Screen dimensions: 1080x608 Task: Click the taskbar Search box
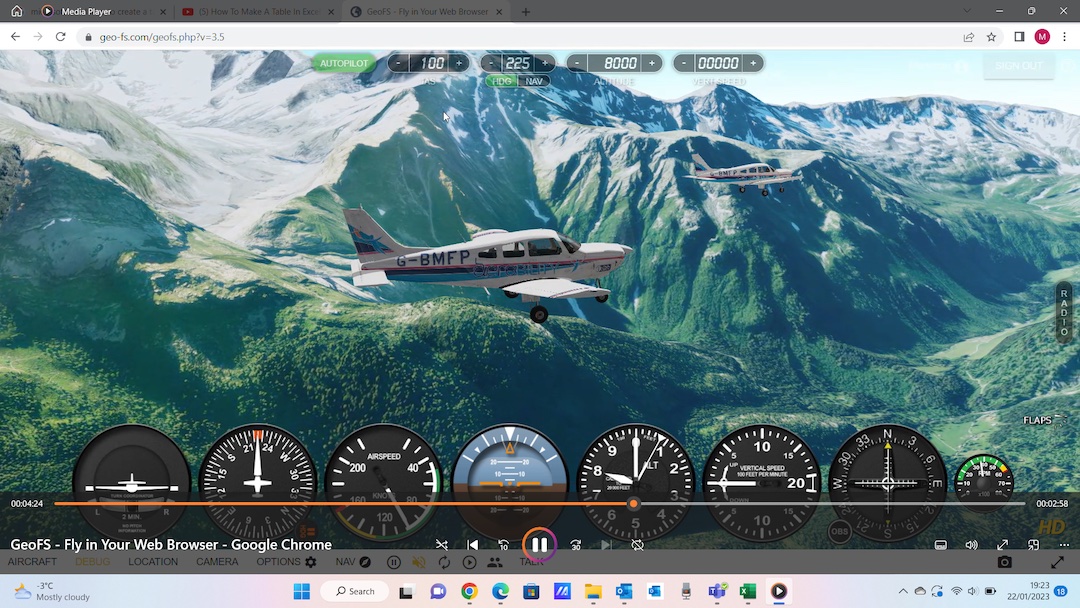pyautogui.click(x=356, y=591)
